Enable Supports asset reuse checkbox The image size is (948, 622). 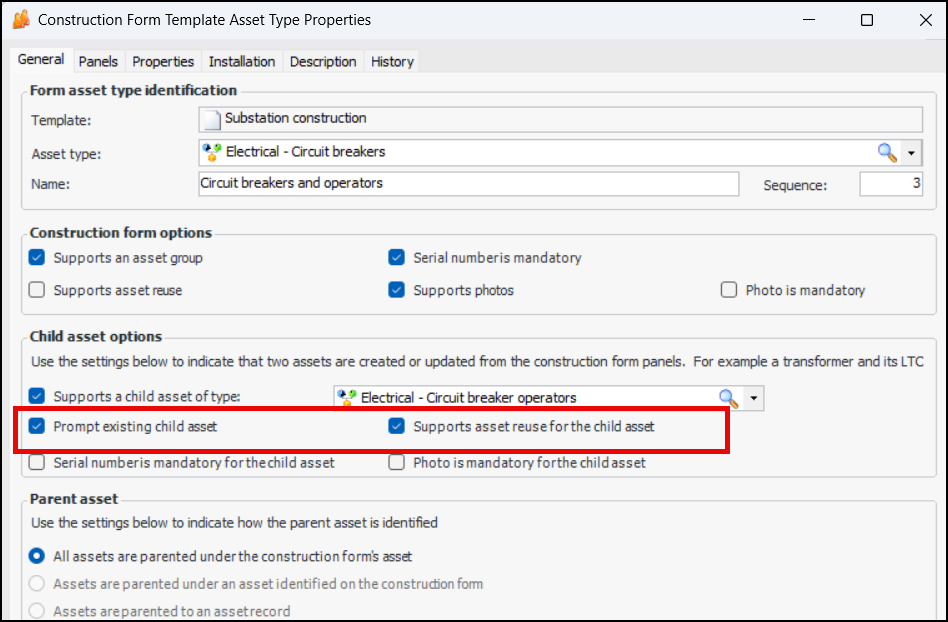(x=37, y=290)
